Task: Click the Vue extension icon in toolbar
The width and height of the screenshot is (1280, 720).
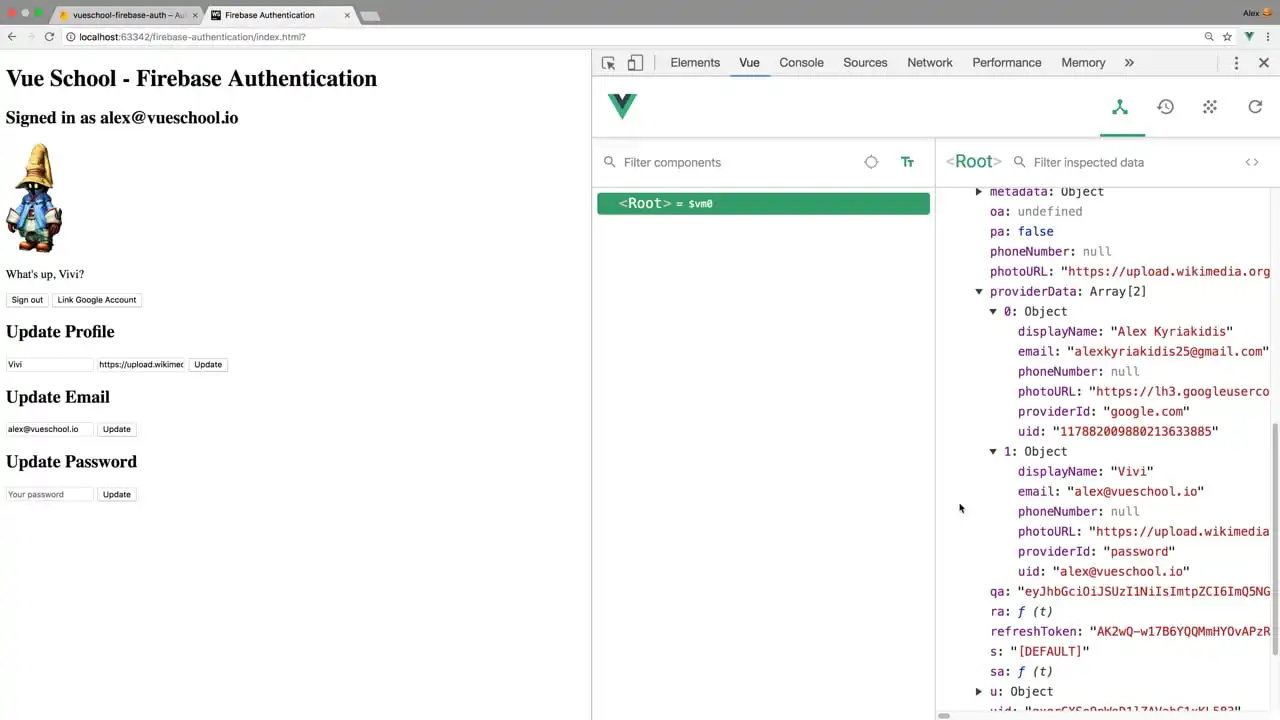Action: 1249,37
